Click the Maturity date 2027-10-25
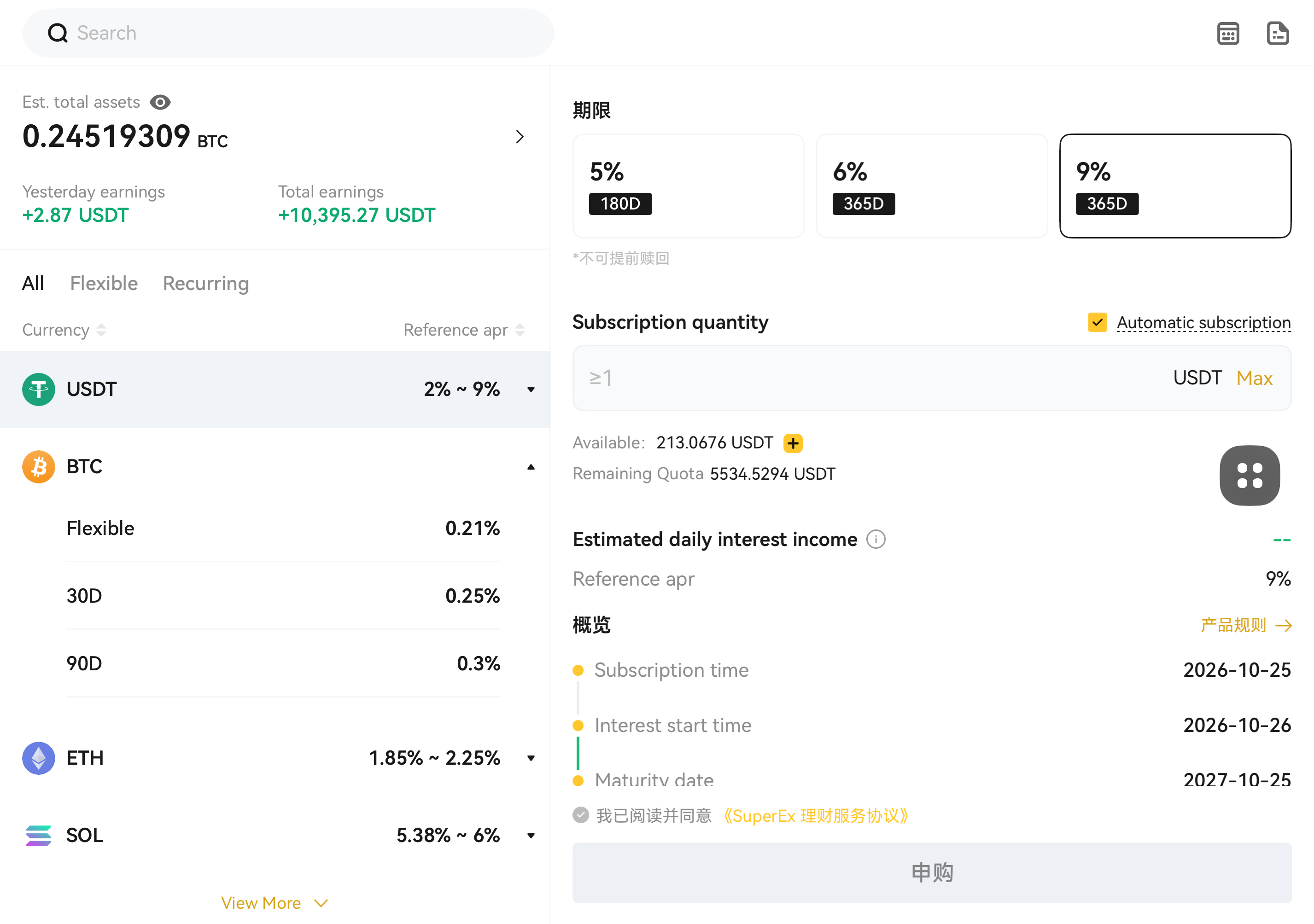Viewport: 1314px width, 924px height. [1237, 779]
